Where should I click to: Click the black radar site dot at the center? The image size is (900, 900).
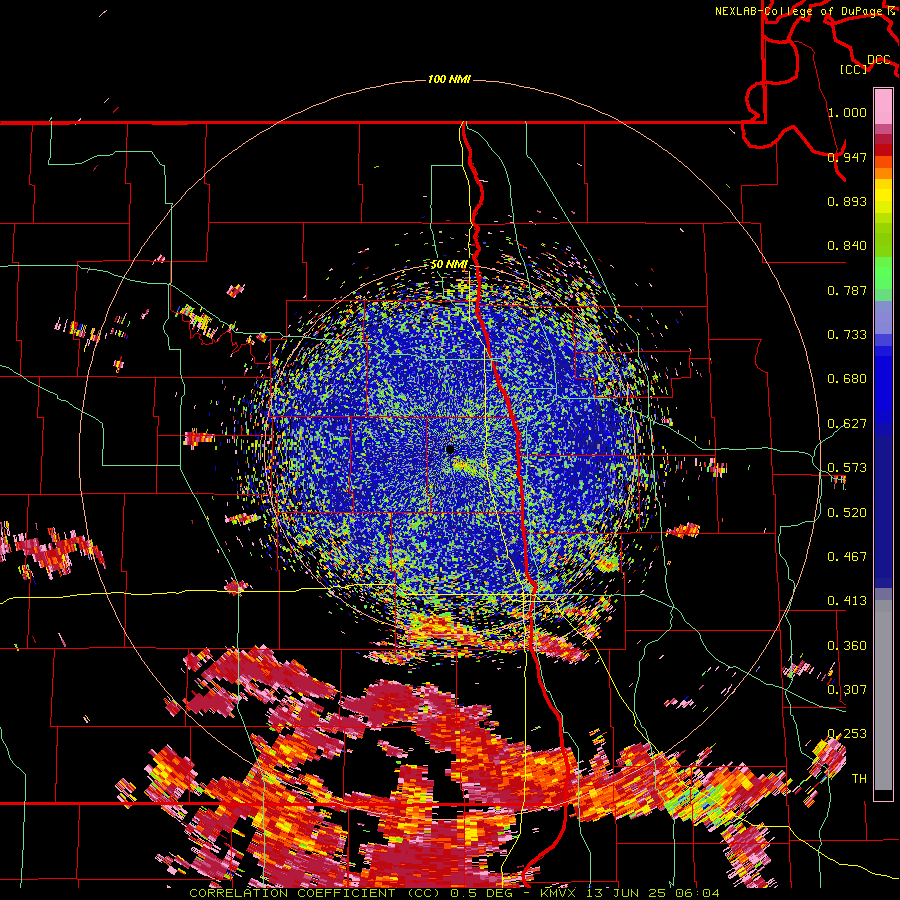pos(450,449)
